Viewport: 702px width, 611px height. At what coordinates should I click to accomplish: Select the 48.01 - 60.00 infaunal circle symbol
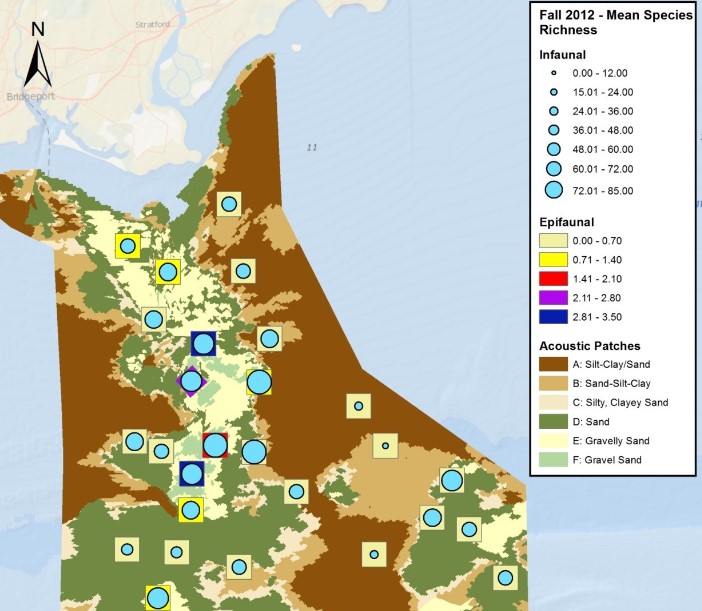[x=554, y=149]
